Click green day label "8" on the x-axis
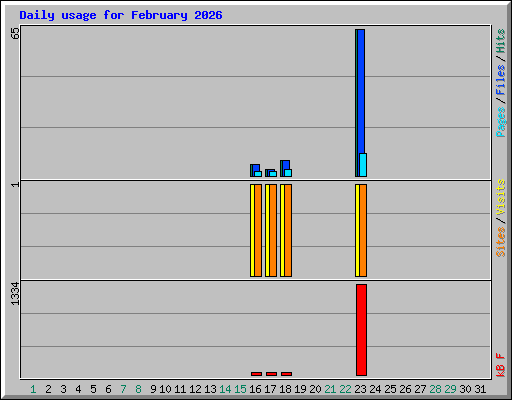 138,389
